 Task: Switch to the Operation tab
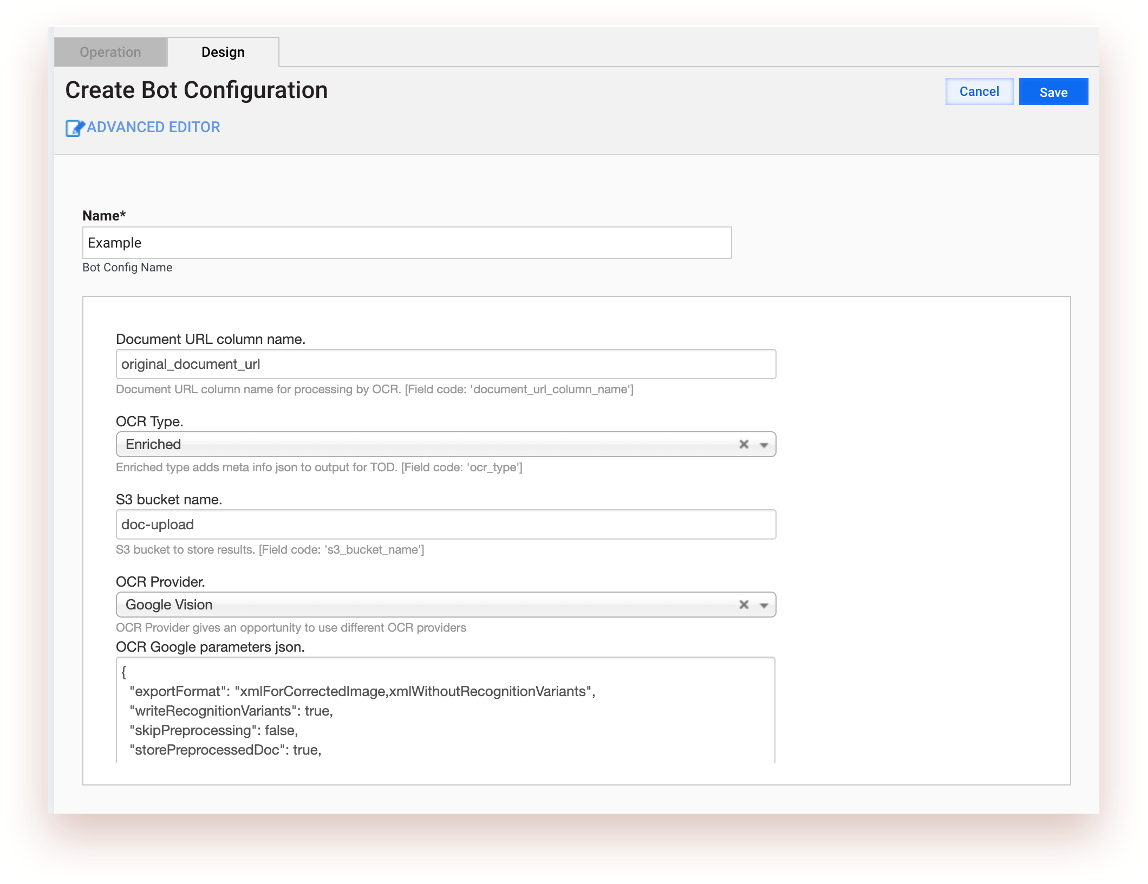pyautogui.click(x=111, y=52)
